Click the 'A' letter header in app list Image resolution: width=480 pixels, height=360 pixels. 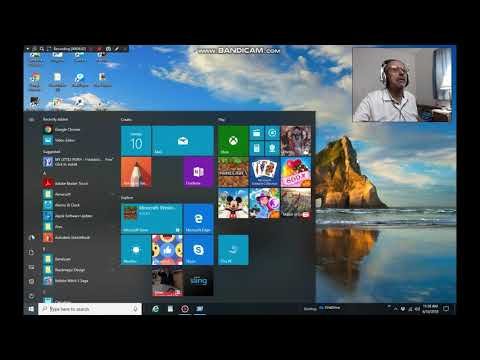(x=45, y=173)
